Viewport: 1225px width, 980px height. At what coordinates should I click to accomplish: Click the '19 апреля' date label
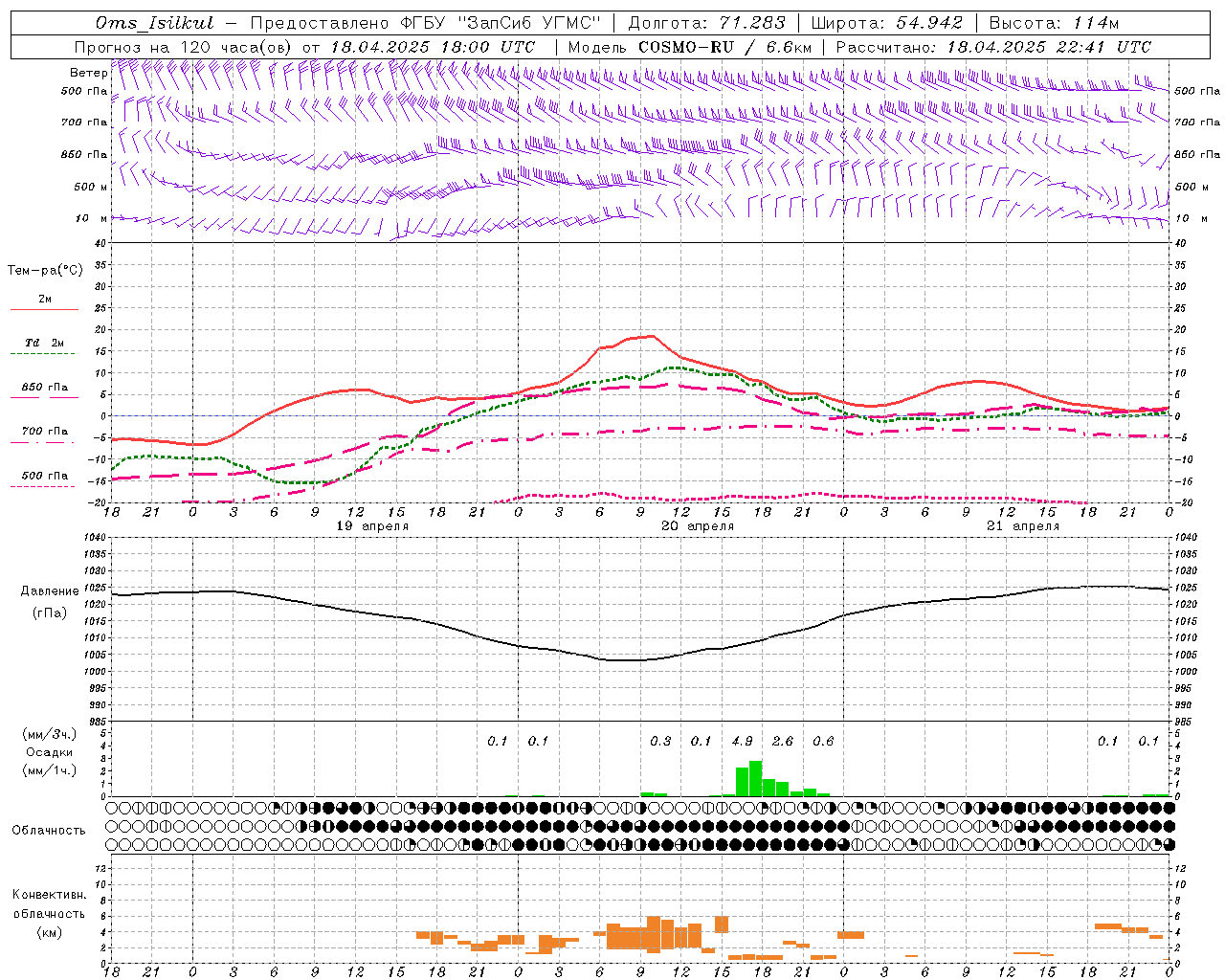pyautogui.click(x=372, y=526)
